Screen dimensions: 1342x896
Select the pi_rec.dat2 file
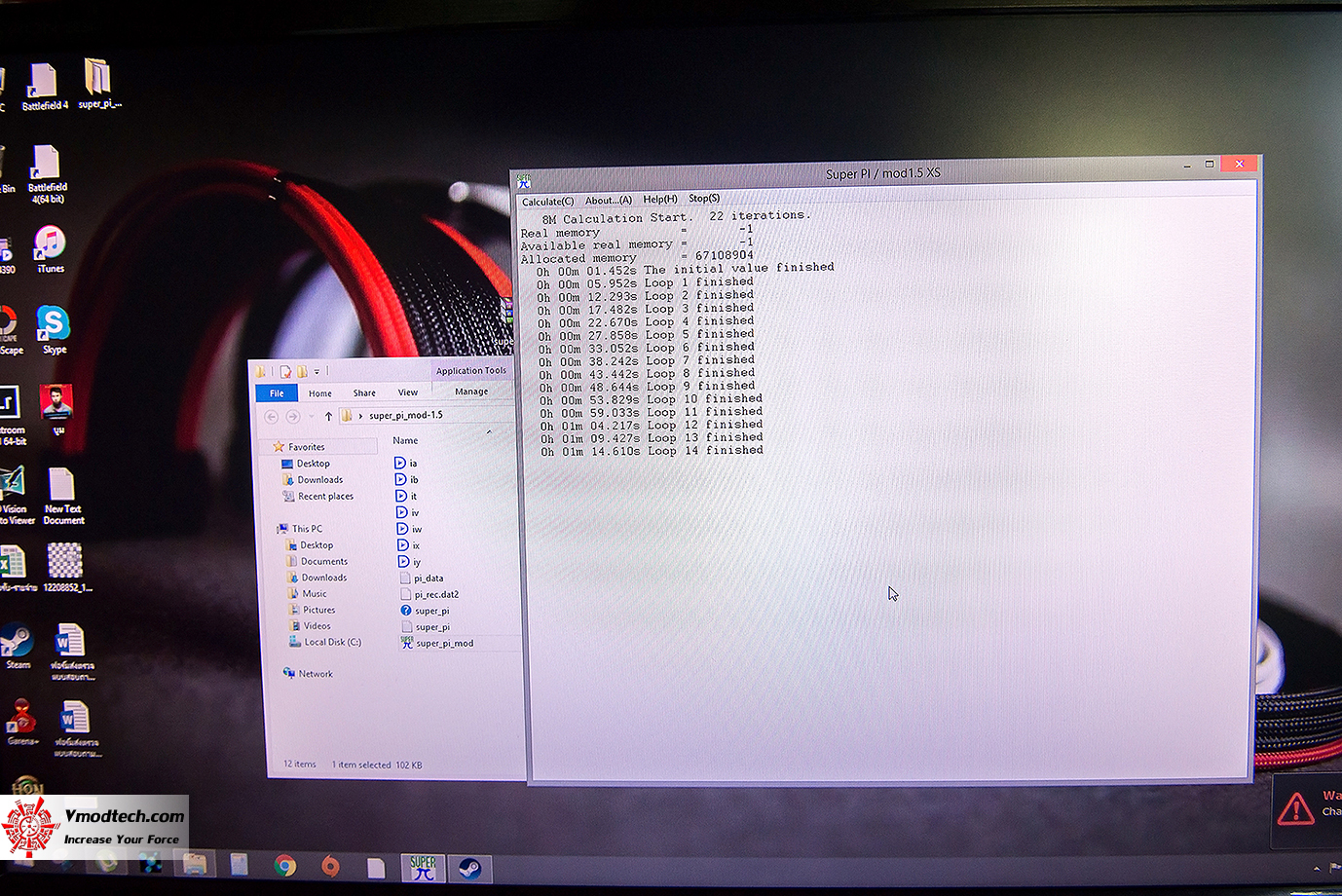coord(429,595)
